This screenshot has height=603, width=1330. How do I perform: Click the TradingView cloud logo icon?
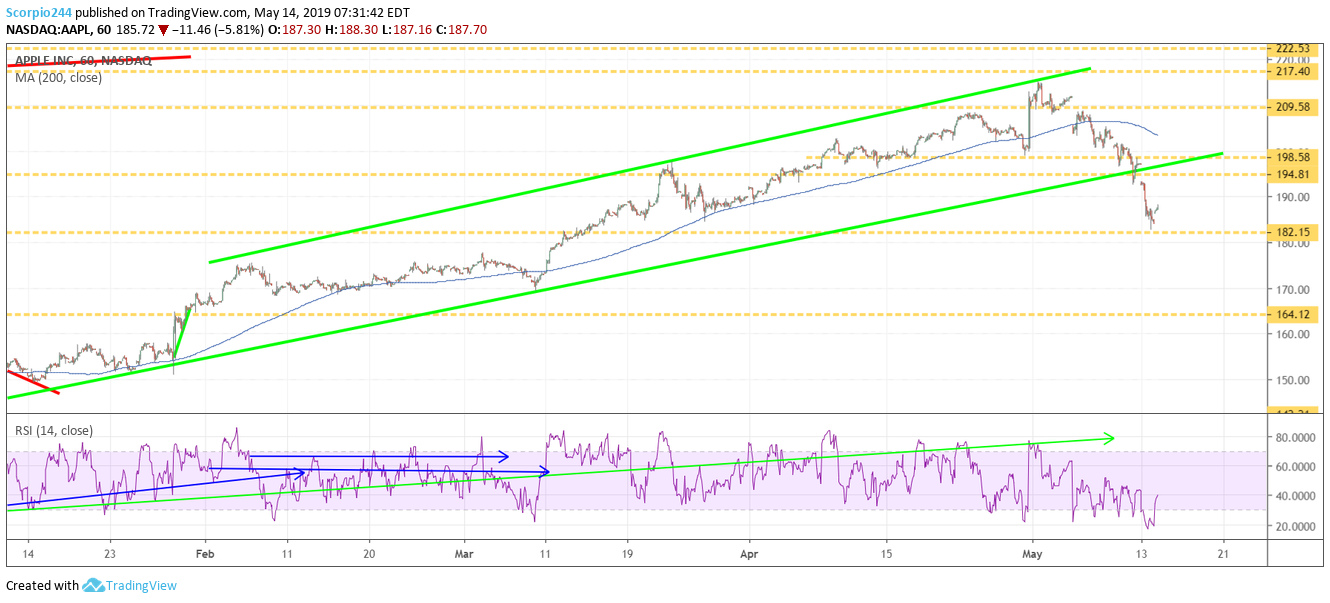click(95, 586)
